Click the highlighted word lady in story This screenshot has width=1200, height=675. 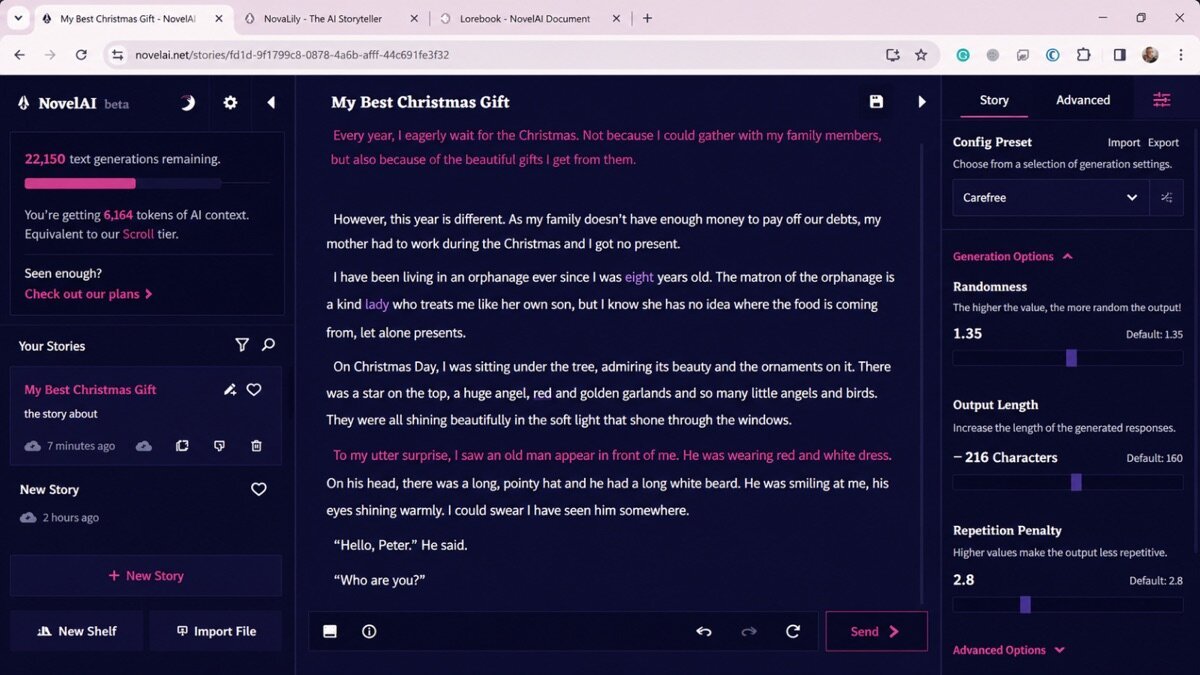[x=377, y=304]
